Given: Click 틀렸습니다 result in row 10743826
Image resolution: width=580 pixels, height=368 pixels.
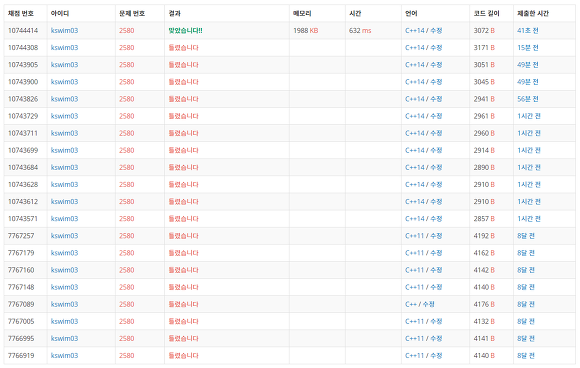Looking at the screenshot, I should 183,99.
